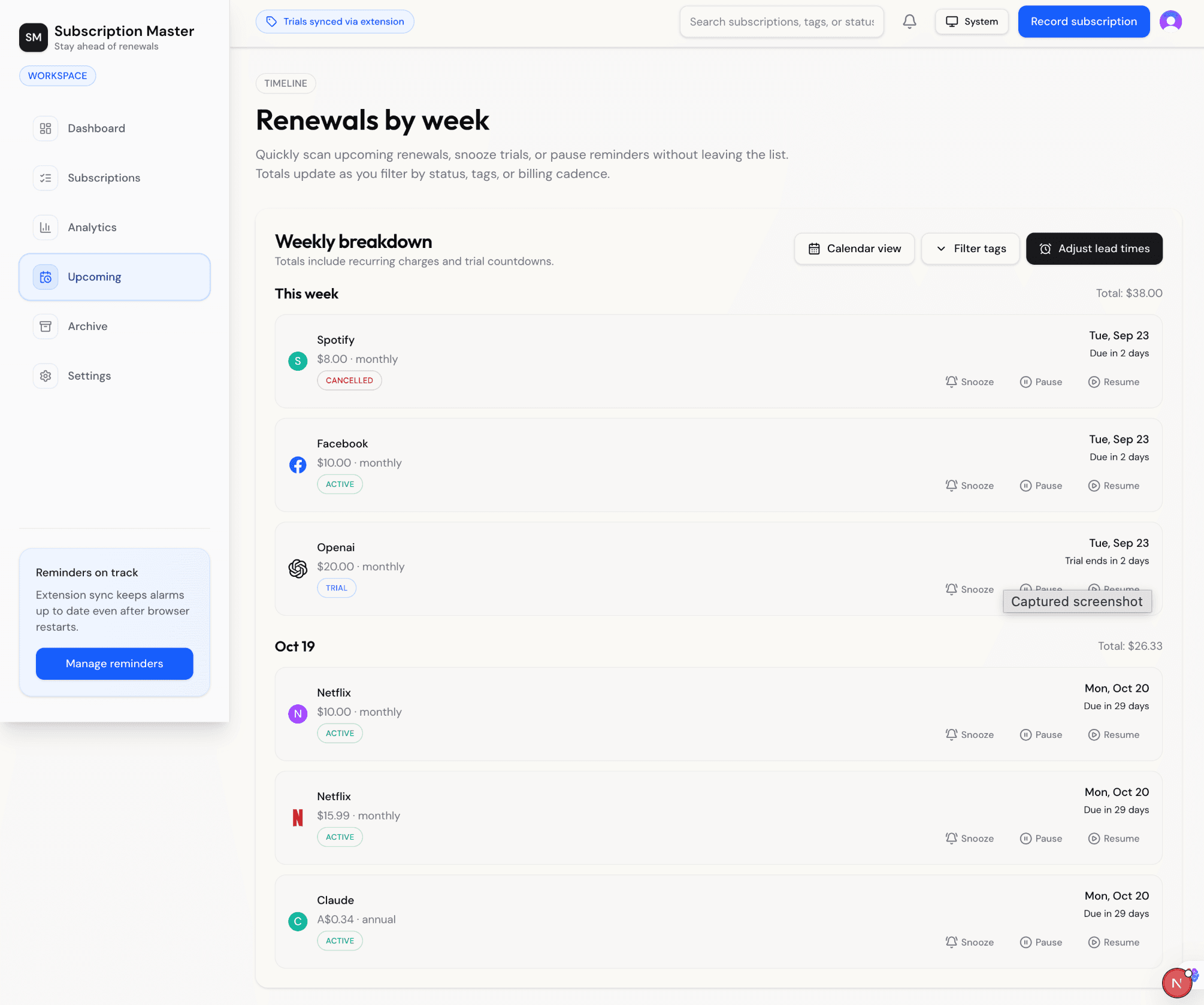The width and height of the screenshot is (1204, 1005).
Task: Click the Settings gear icon in sidebar
Action: 46,376
